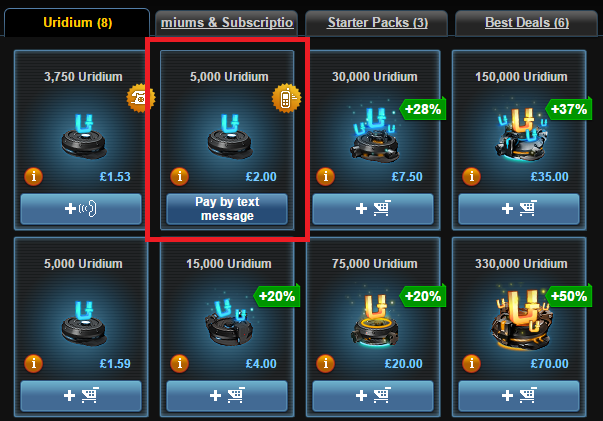Add the £4.00 Uridium pack to cart

point(227,396)
